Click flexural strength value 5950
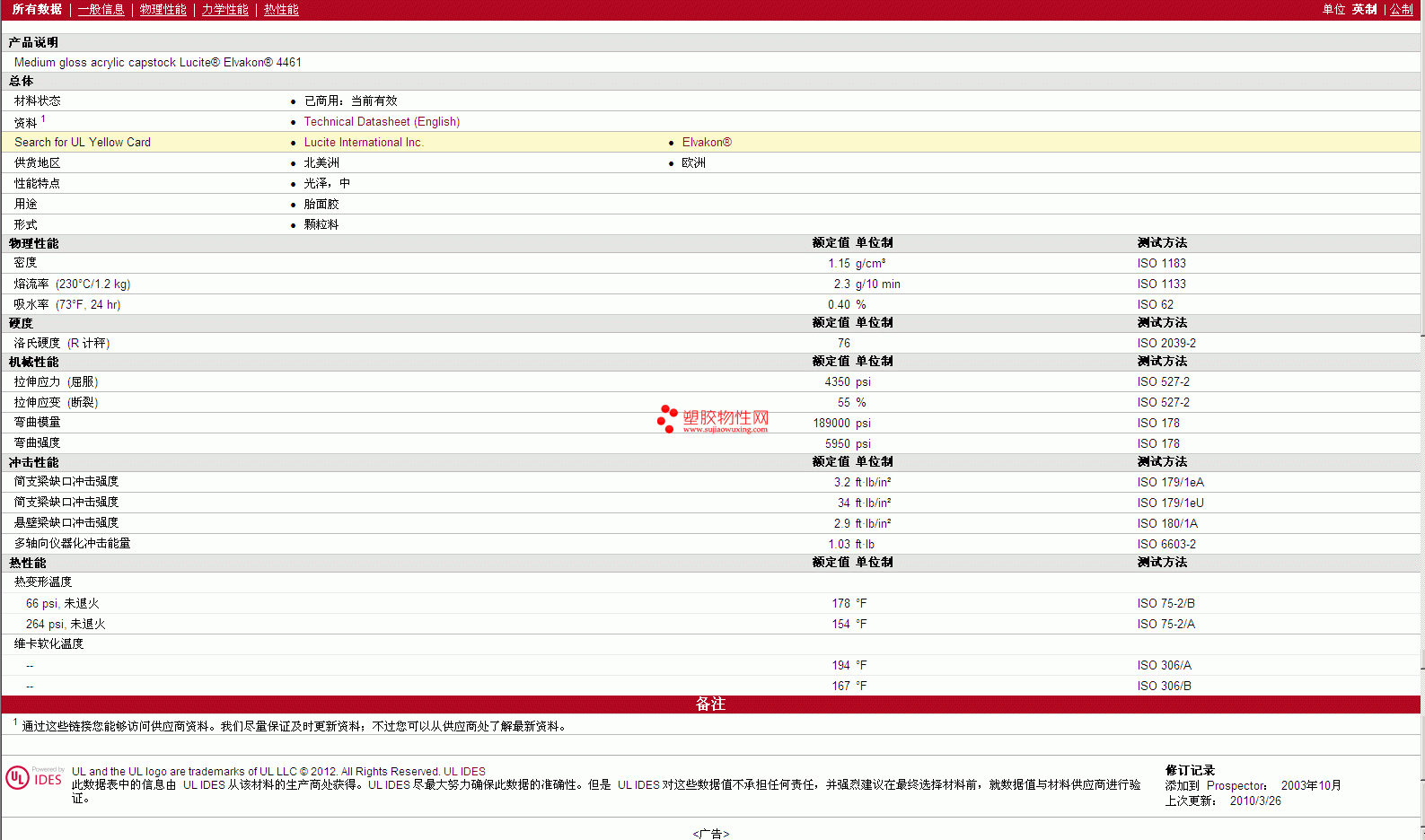1425x840 pixels. [837, 444]
